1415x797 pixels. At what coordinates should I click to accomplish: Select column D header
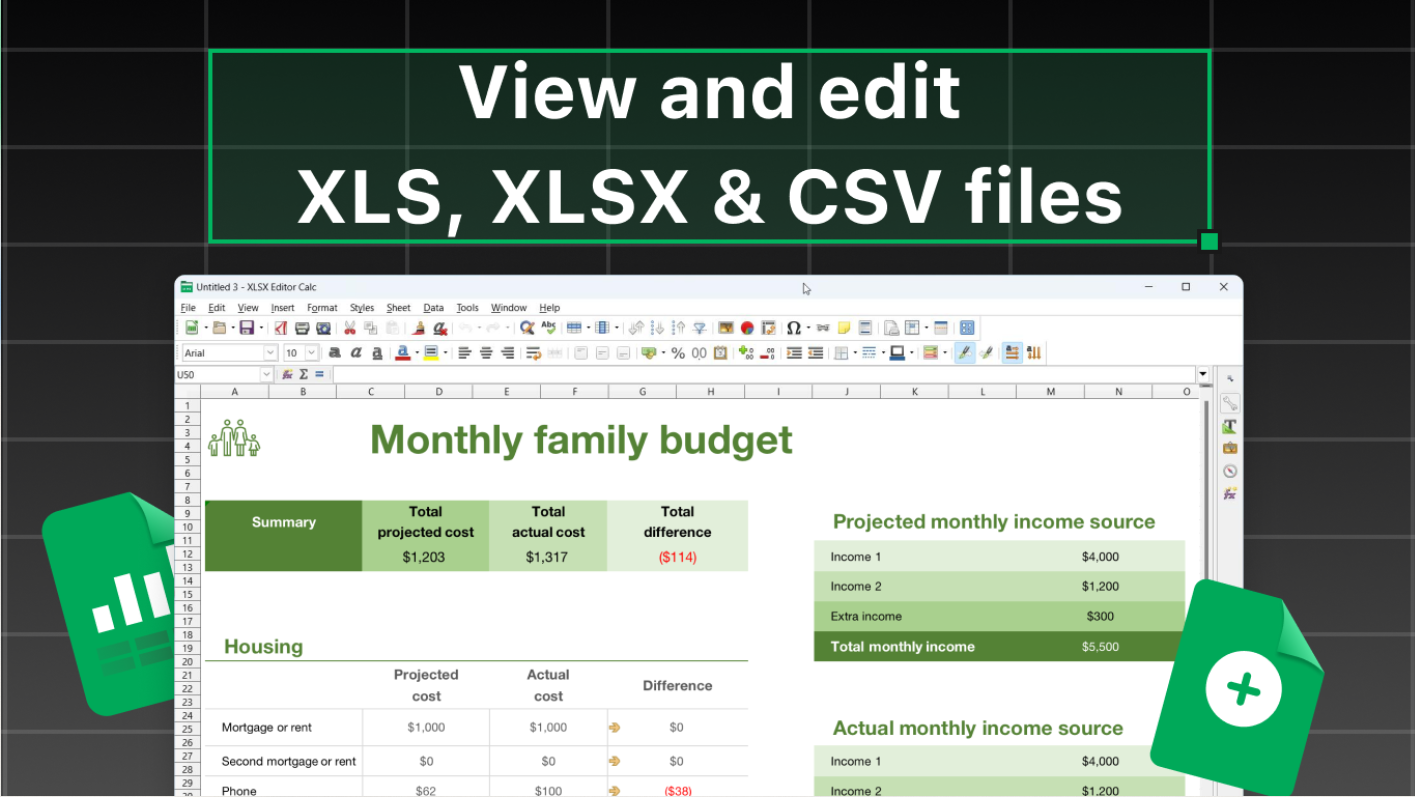pos(438,392)
